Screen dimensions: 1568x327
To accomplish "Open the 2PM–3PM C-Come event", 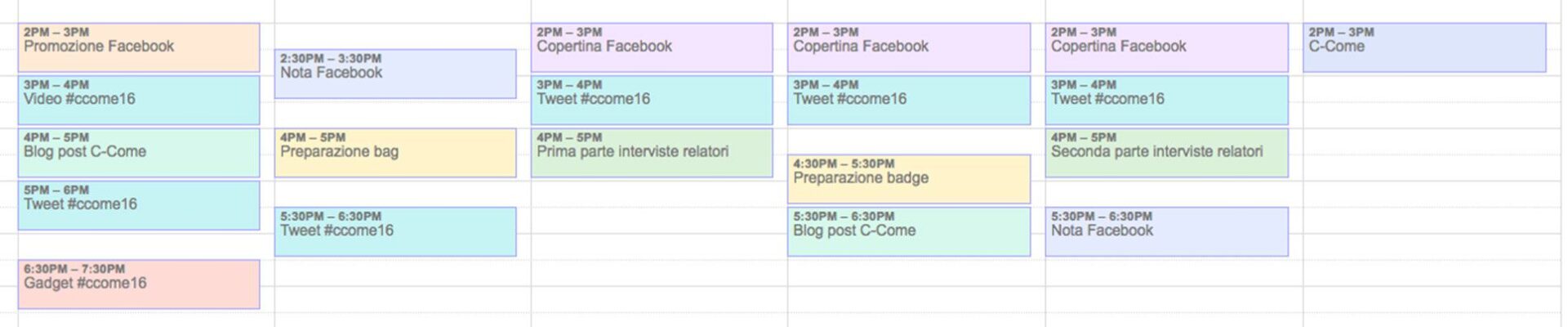I will pyautogui.click(x=1423, y=47).
